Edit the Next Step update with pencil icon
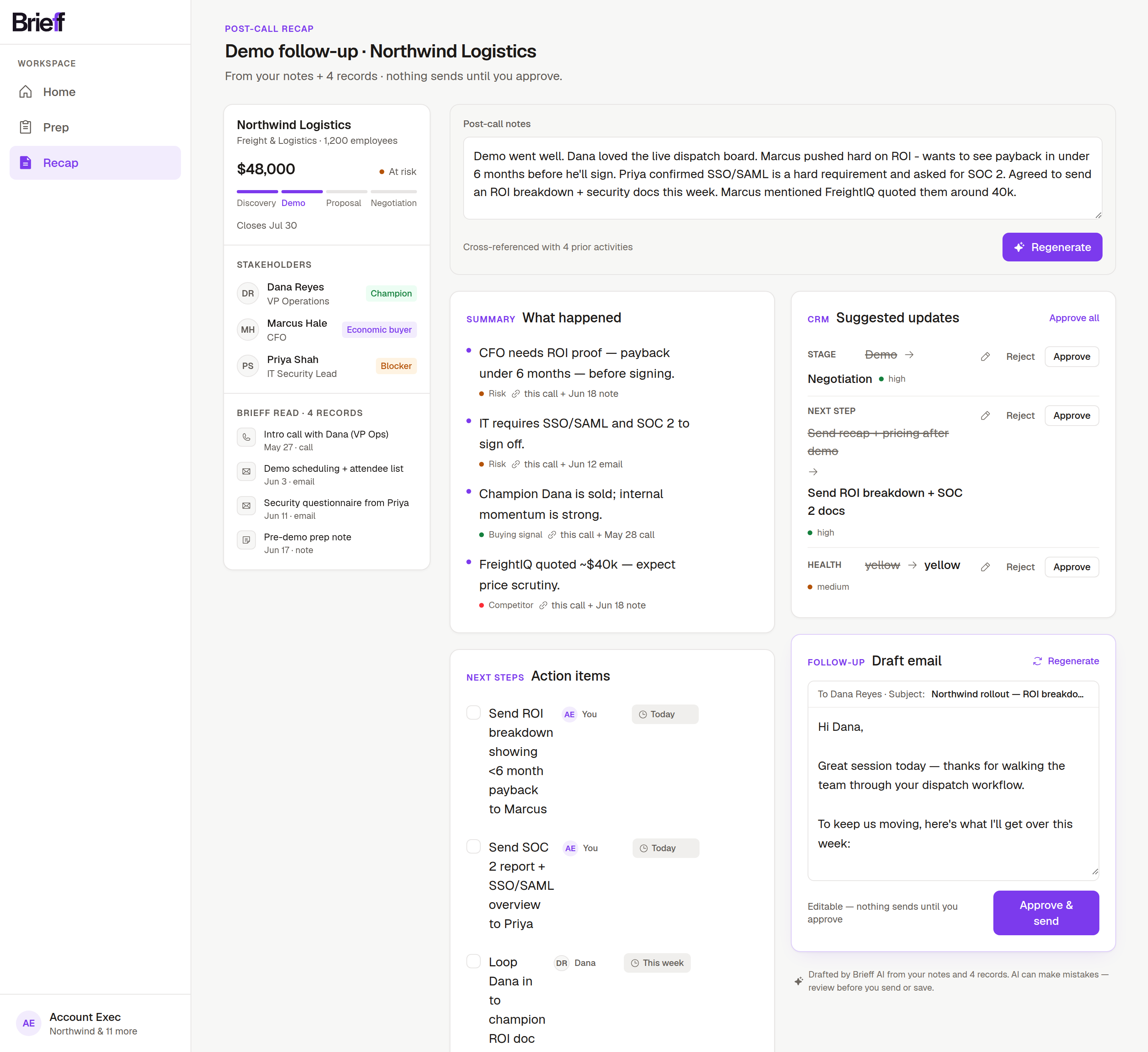This screenshot has height=1052, width=1148. pyautogui.click(x=985, y=416)
